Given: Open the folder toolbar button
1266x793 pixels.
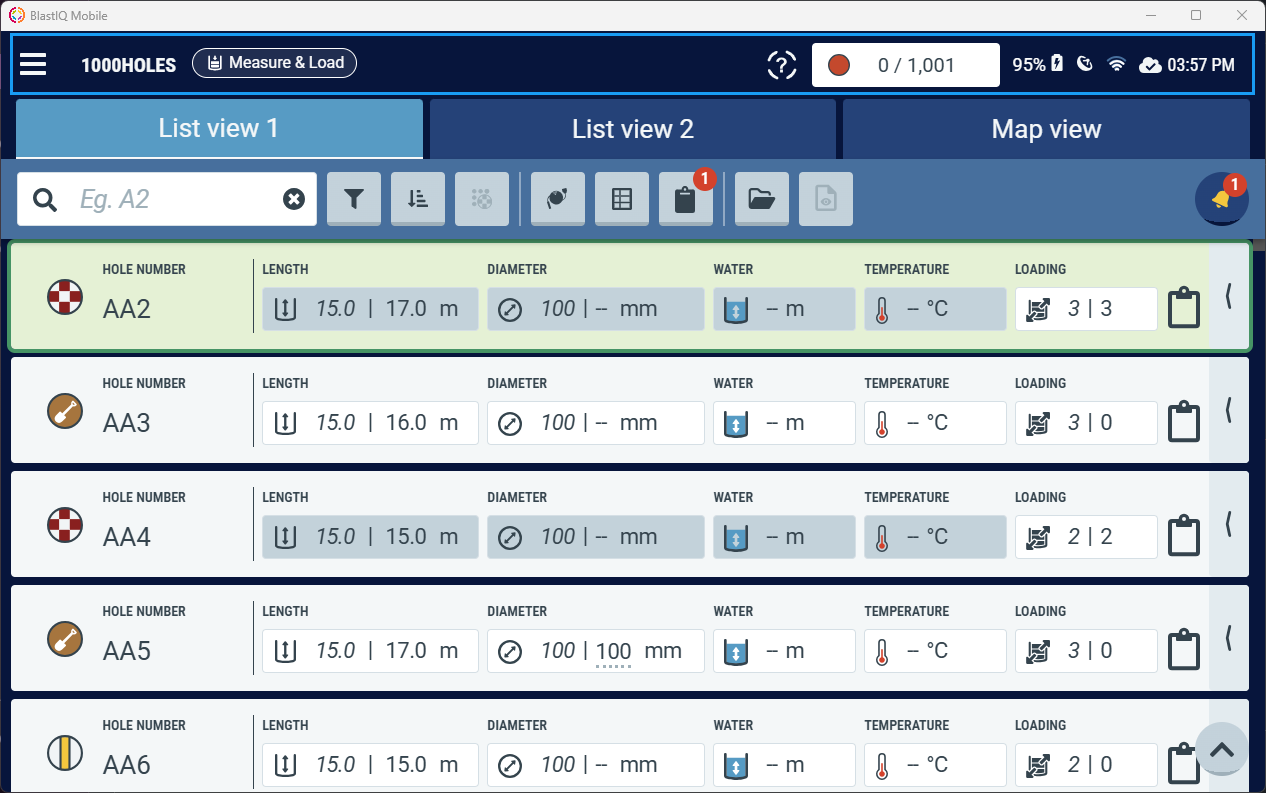Looking at the screenshot, I should (x=762, y=199).
